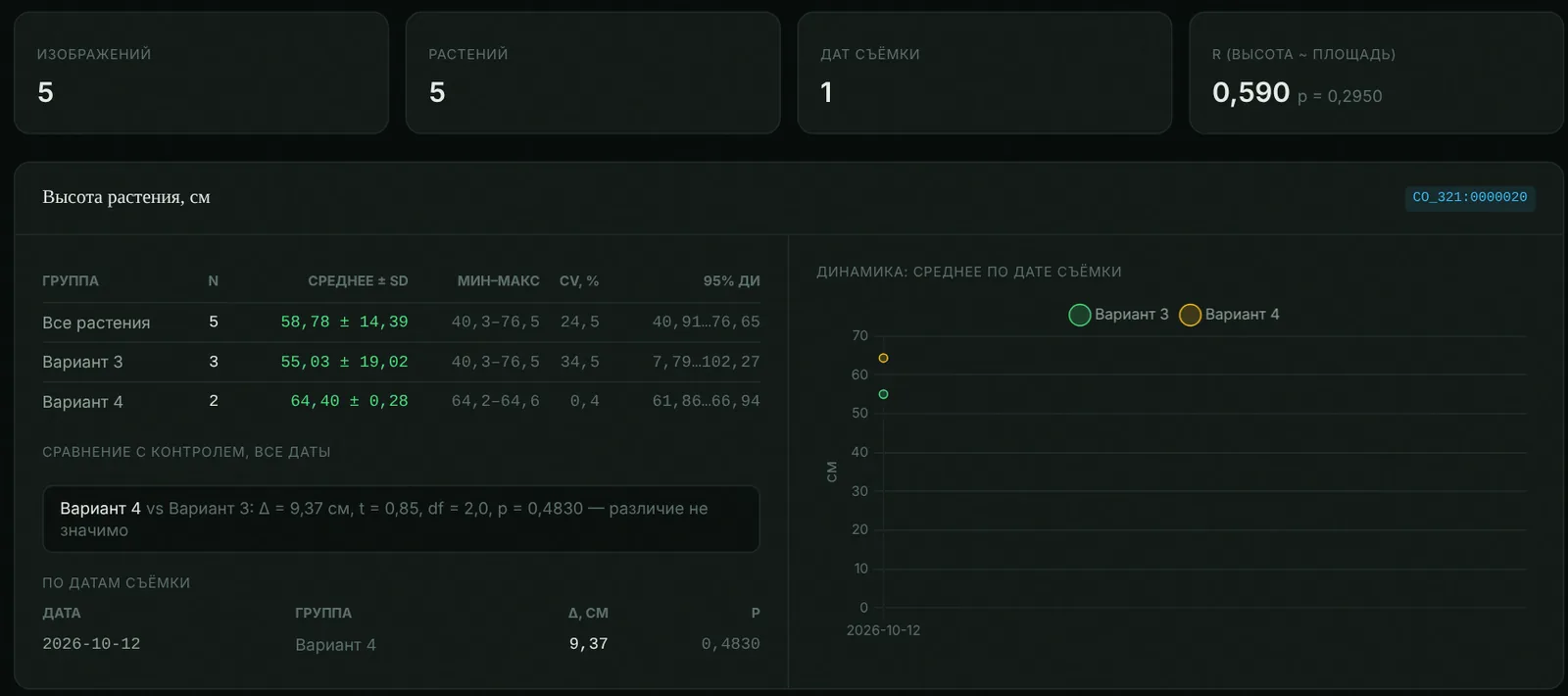Sort by the 95% ДИ column header

click(x=731, y=281)
